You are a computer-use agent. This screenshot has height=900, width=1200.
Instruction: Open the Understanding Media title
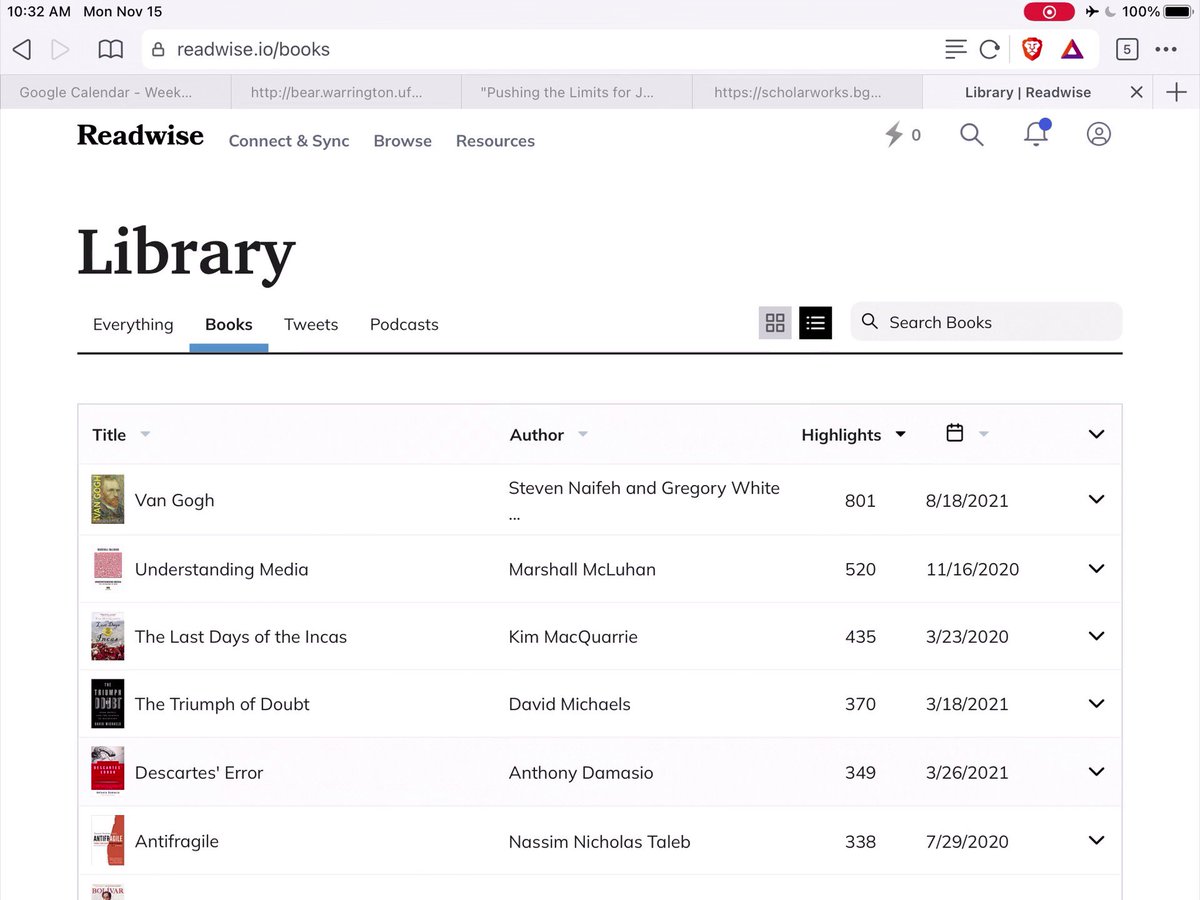pyautogui.click(x=222, y=569)
